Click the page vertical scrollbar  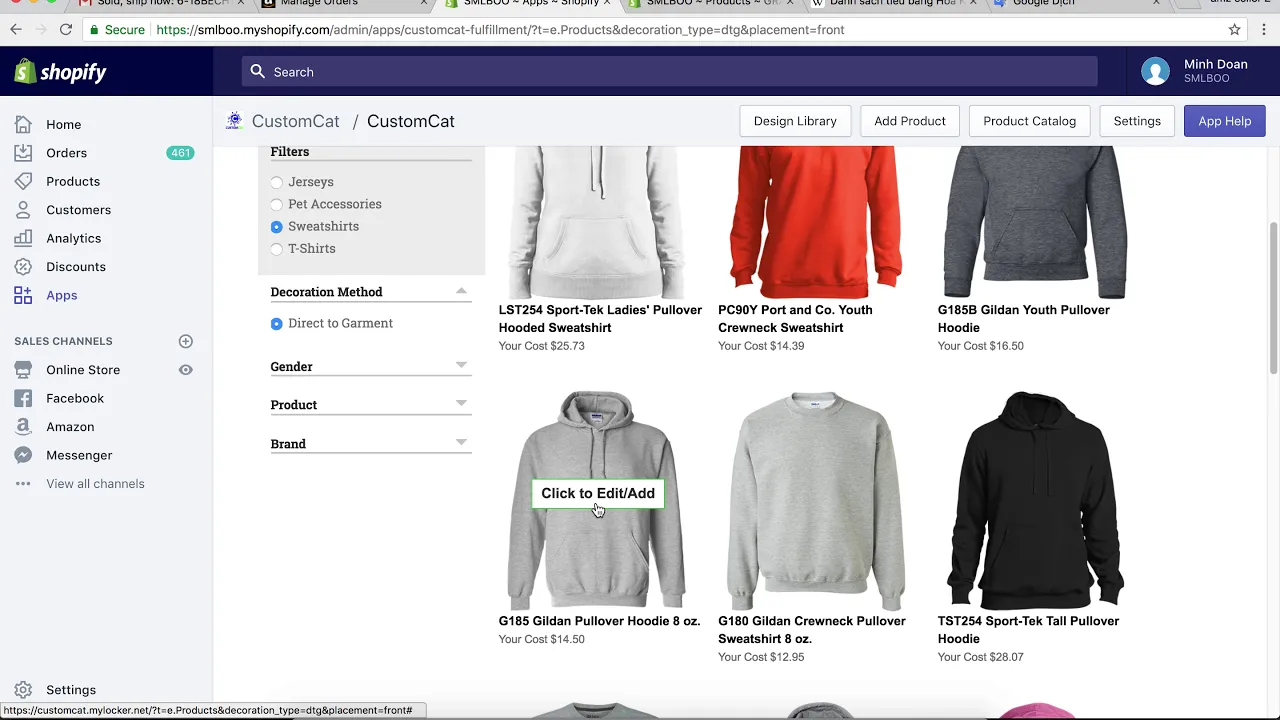[1273, 300]
